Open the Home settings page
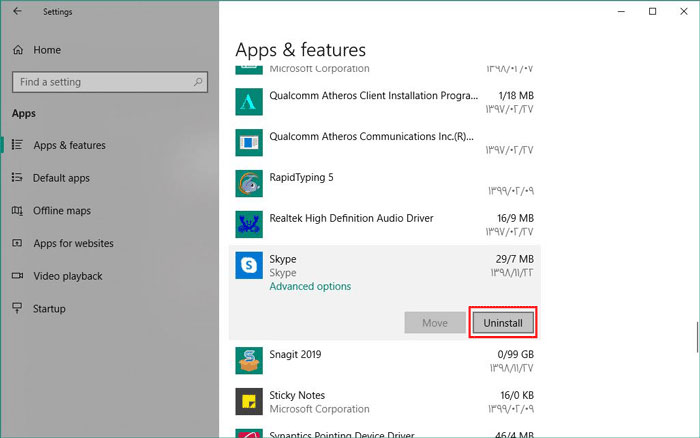700x438 pixels. pyautogui.click(x=47, y=50)
